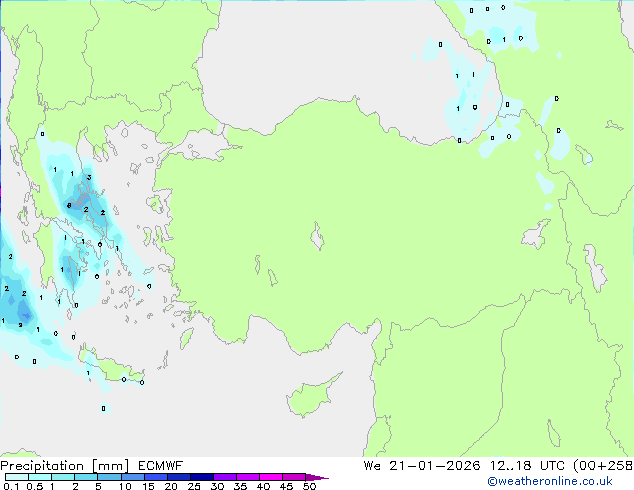Viewport: 634px width, 490px height.
Task: Click the island of Cyprus on the map
Action: [311, 396]
